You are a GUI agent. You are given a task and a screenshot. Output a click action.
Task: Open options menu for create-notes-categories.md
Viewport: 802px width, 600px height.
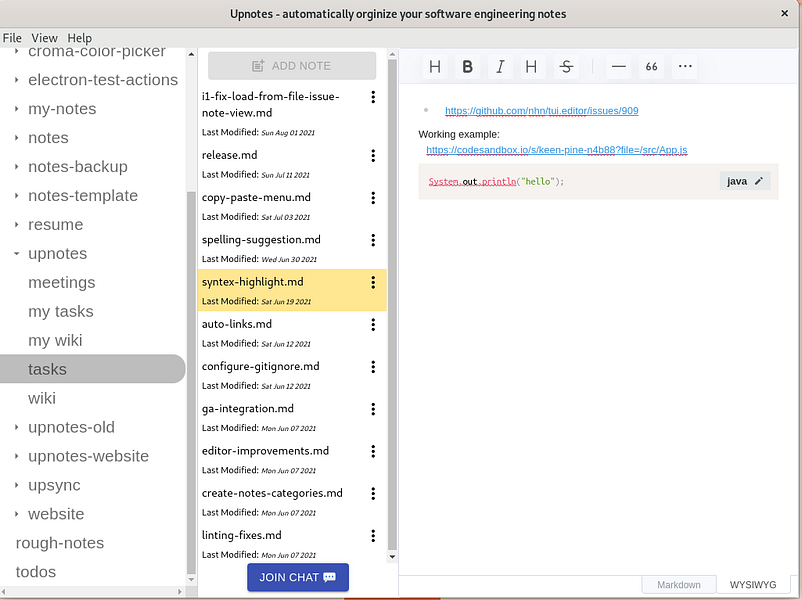point(373,494)
